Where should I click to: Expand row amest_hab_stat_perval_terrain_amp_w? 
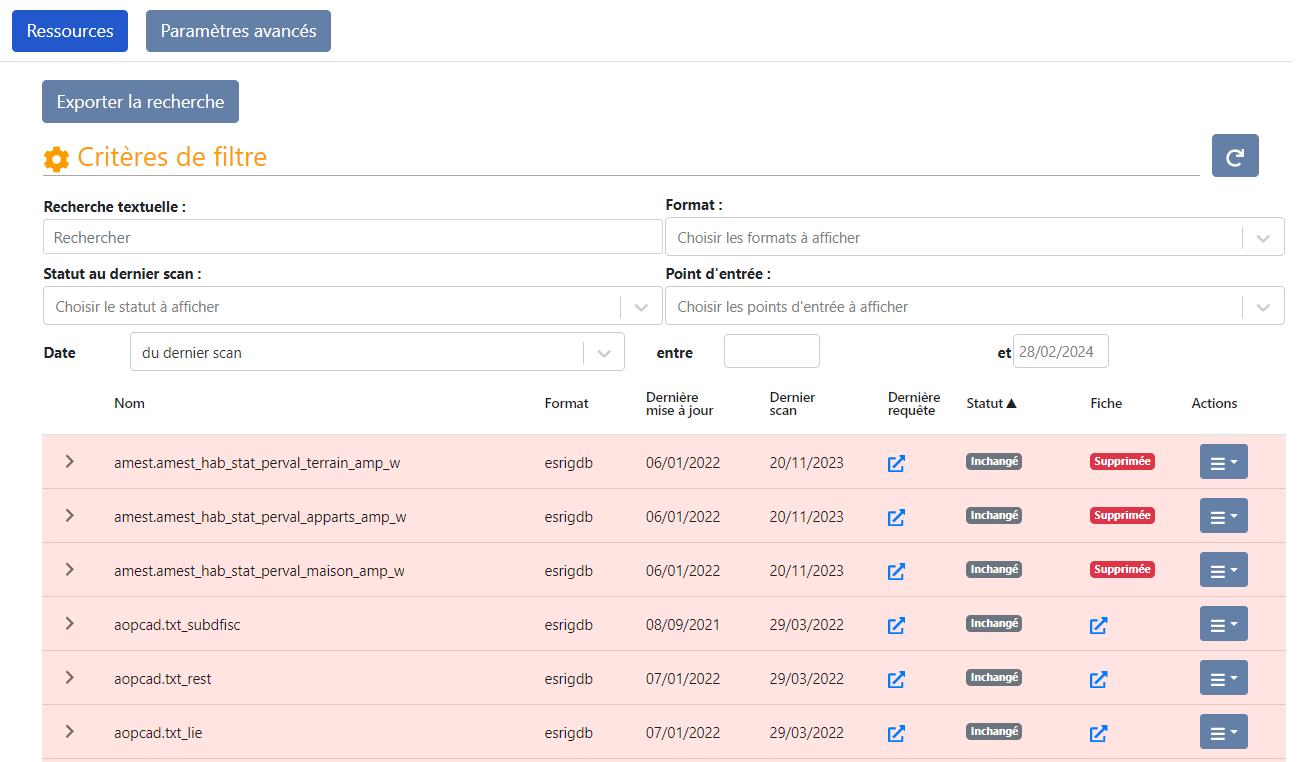point(69,461)
